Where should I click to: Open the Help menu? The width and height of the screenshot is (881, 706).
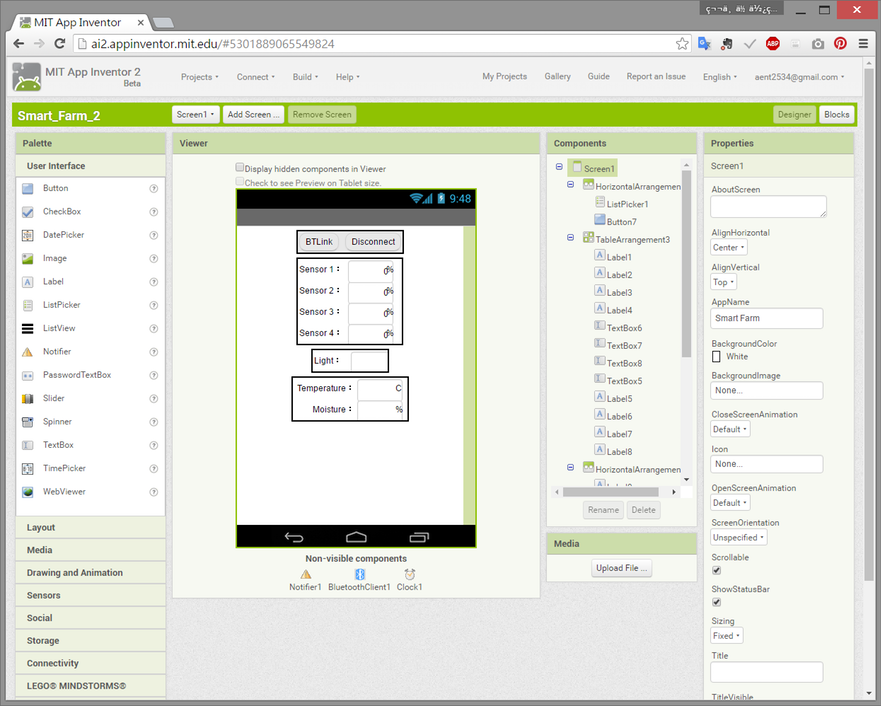347,77
